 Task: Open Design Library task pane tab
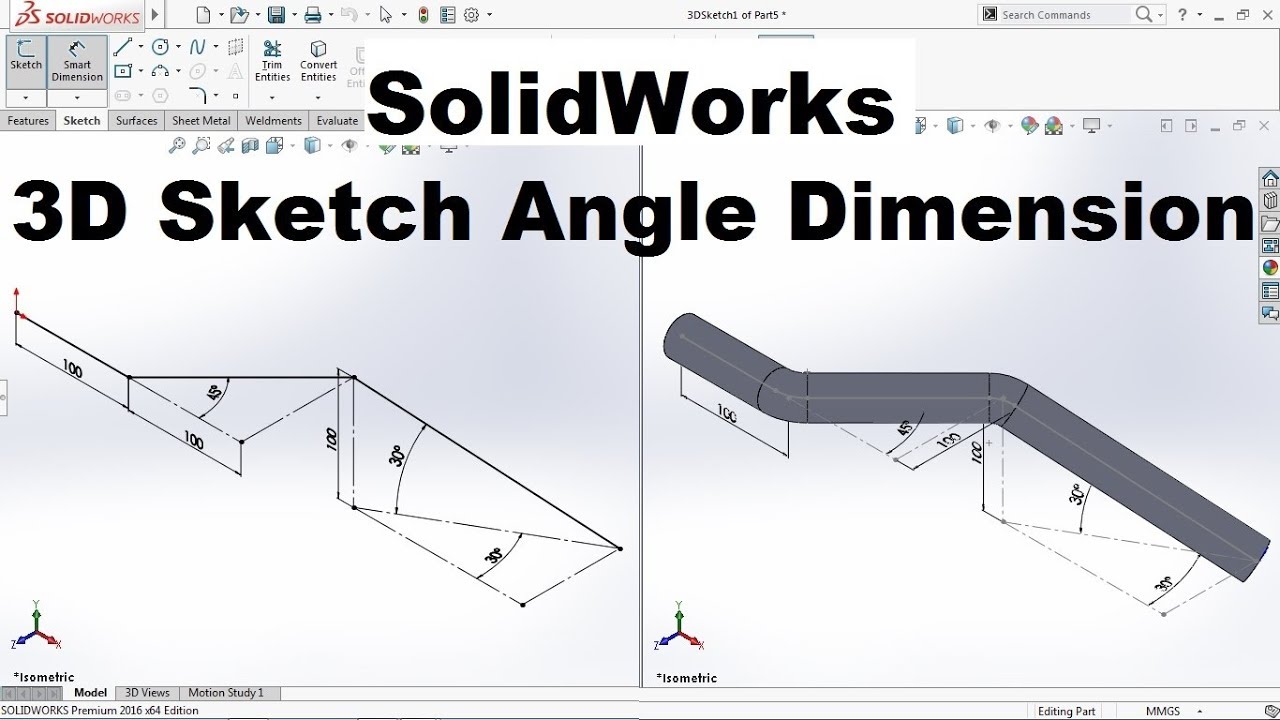pos(1270,201)
